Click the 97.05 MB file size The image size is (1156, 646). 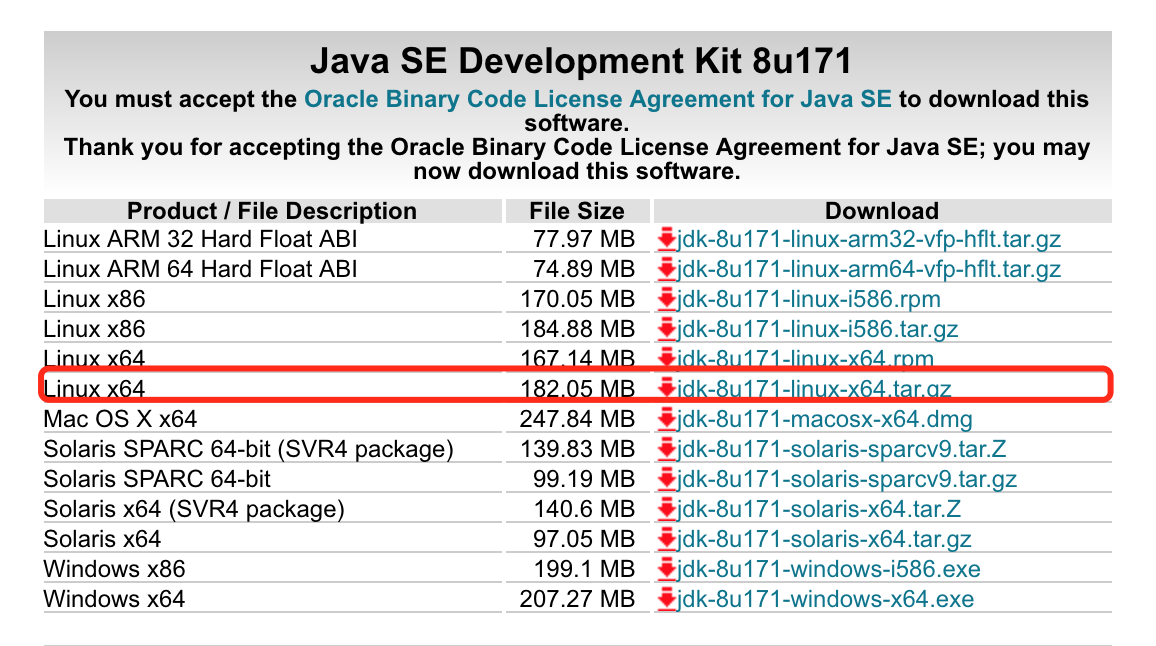point(584,539)
